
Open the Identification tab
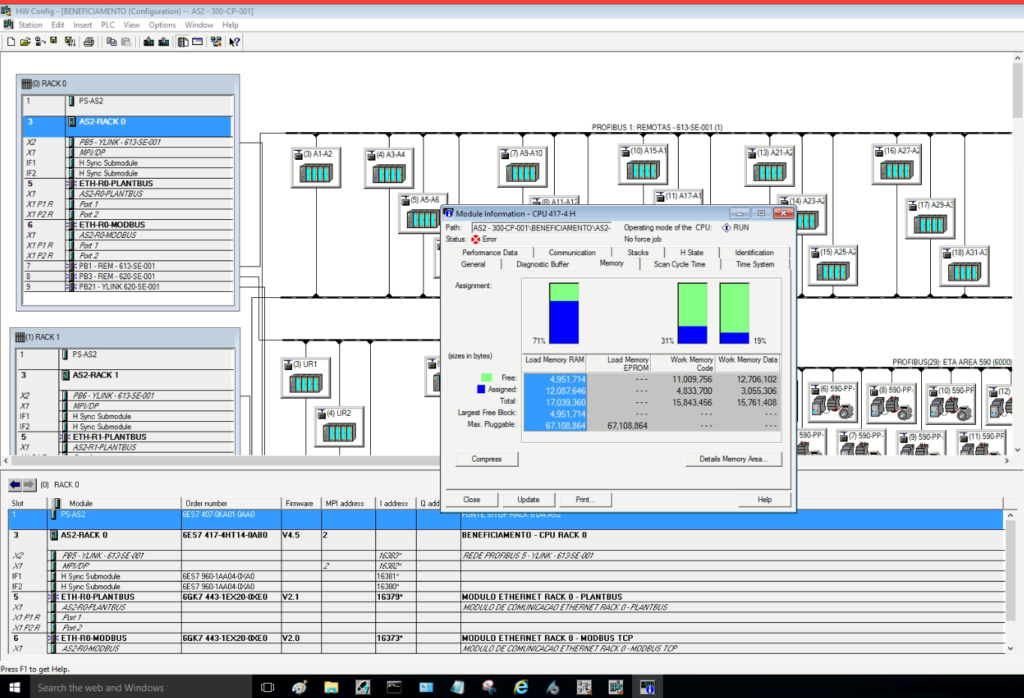pyautogui.click(x=754, y=253)
